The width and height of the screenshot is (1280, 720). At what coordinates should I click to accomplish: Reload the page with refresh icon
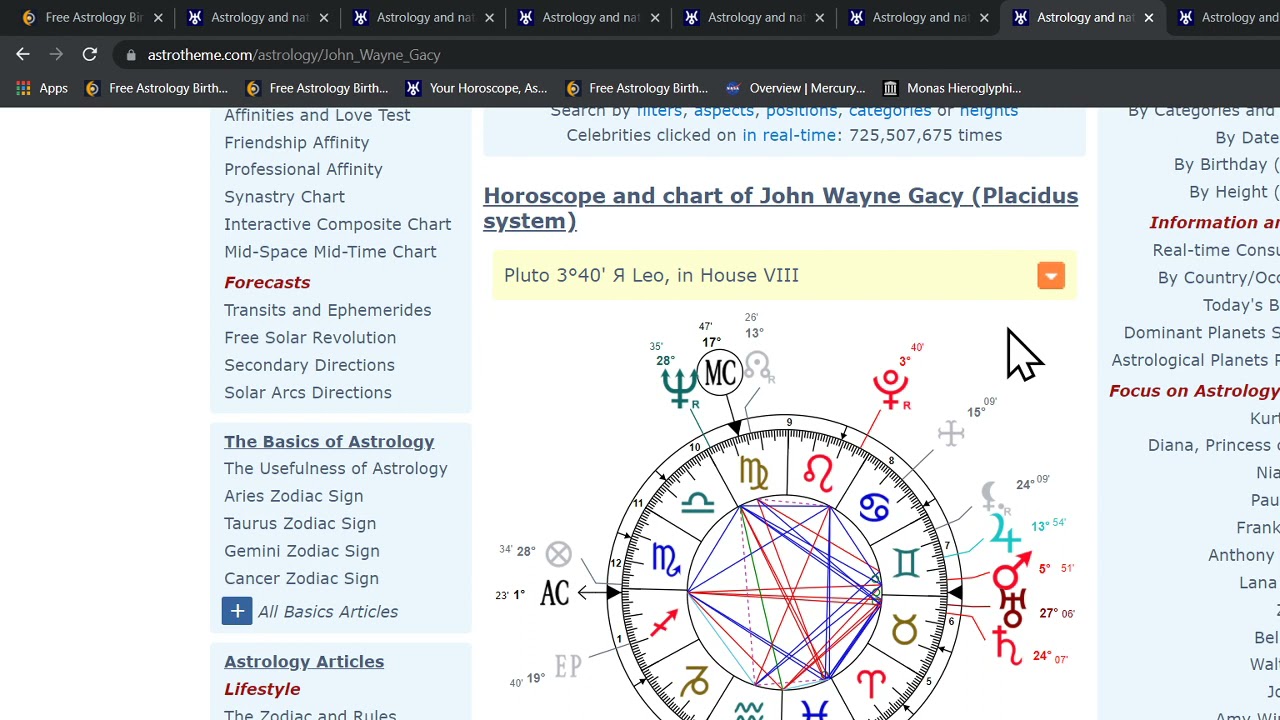point(90,55)
